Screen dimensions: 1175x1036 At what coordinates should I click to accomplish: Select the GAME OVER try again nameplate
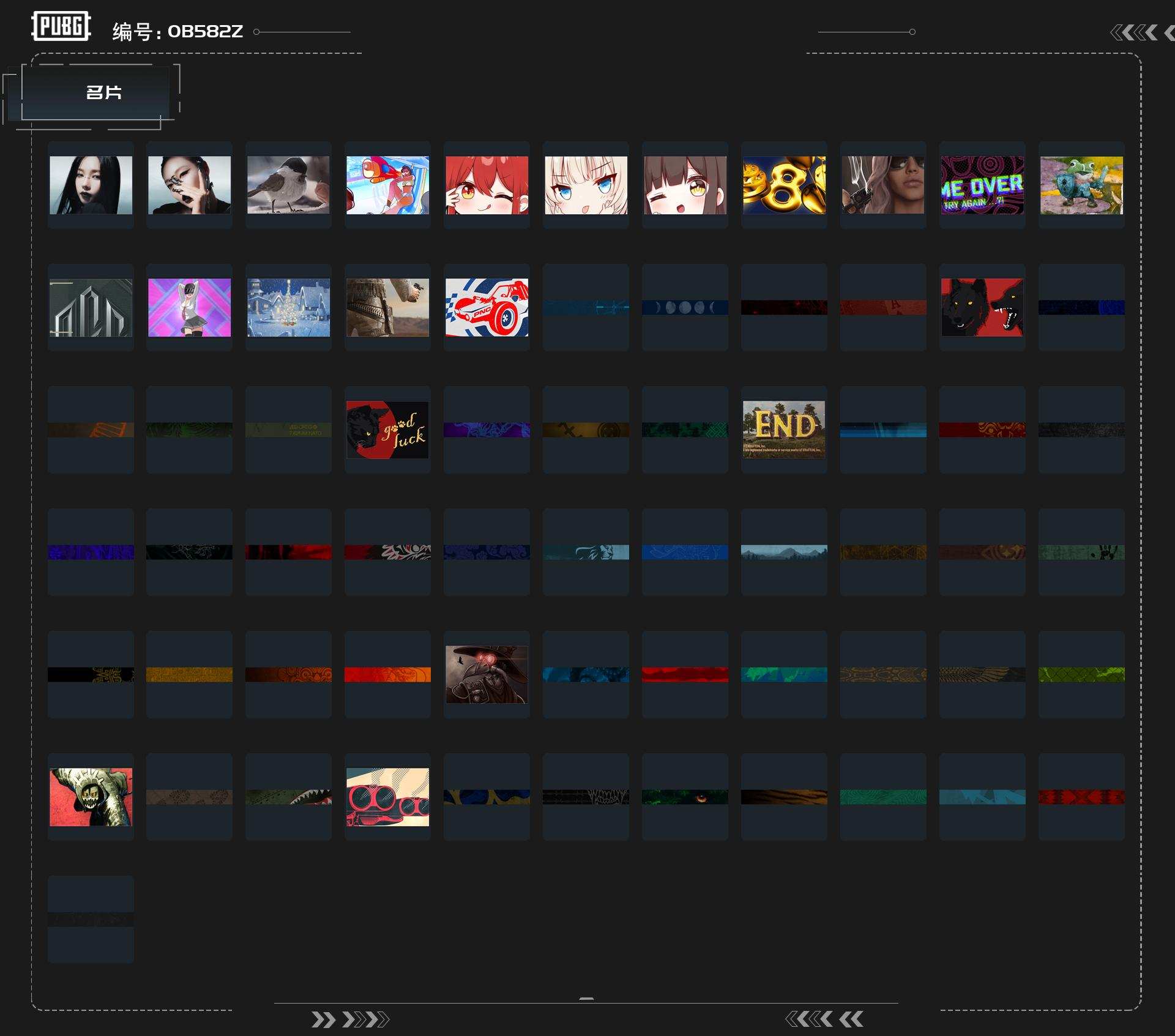click(982, 185)
